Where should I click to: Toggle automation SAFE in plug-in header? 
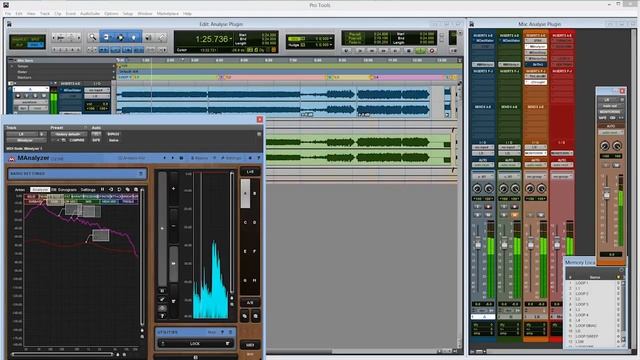96,140
